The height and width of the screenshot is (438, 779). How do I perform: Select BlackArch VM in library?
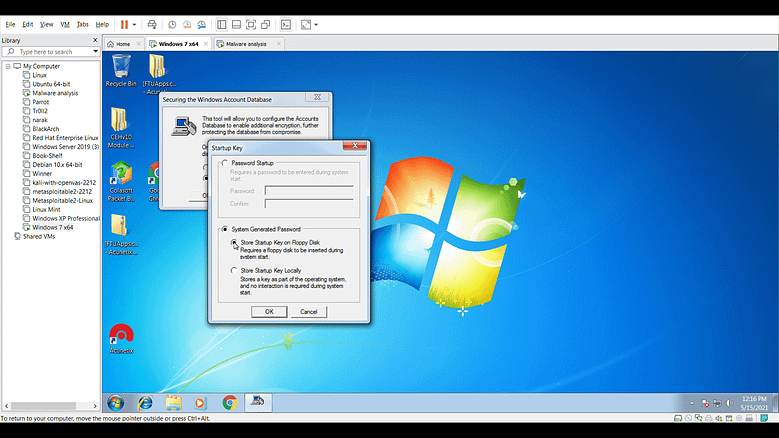pos(46,129)
